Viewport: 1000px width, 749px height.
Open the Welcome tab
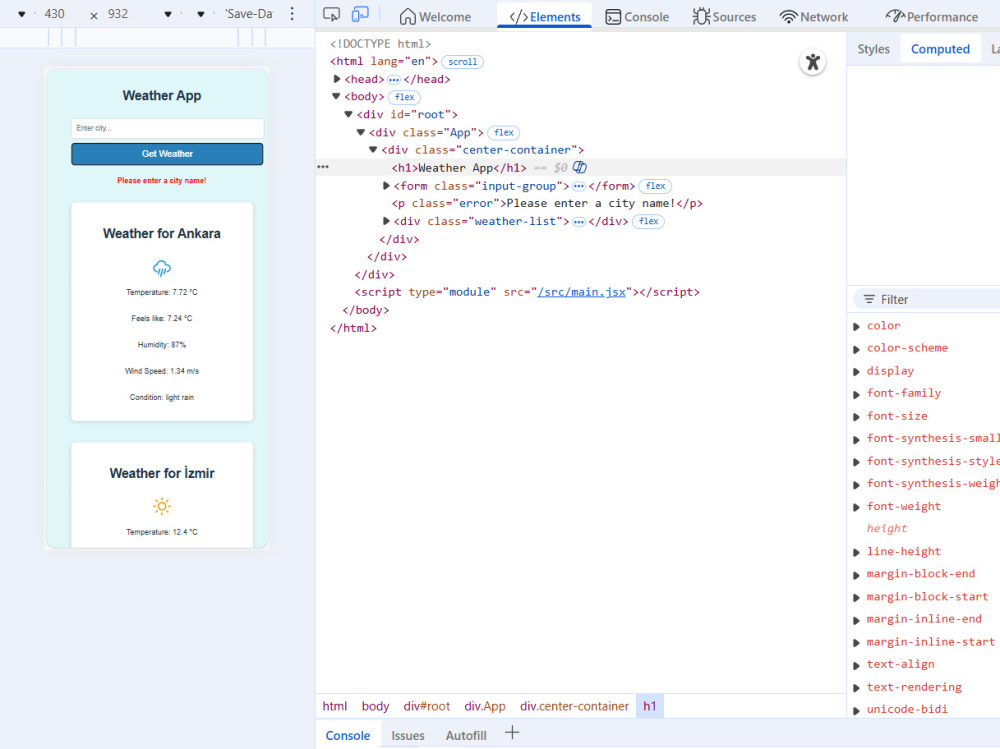click(435, 17)
